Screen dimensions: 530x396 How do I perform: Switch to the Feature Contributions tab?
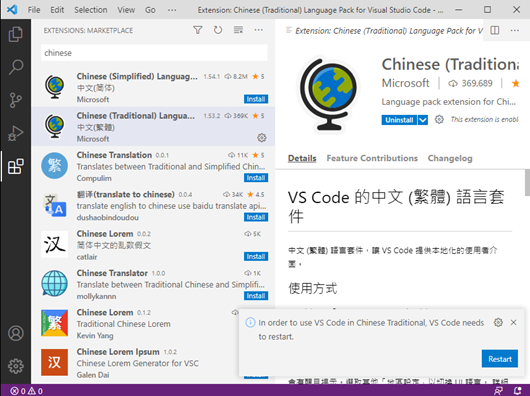(x=372, y=158)
